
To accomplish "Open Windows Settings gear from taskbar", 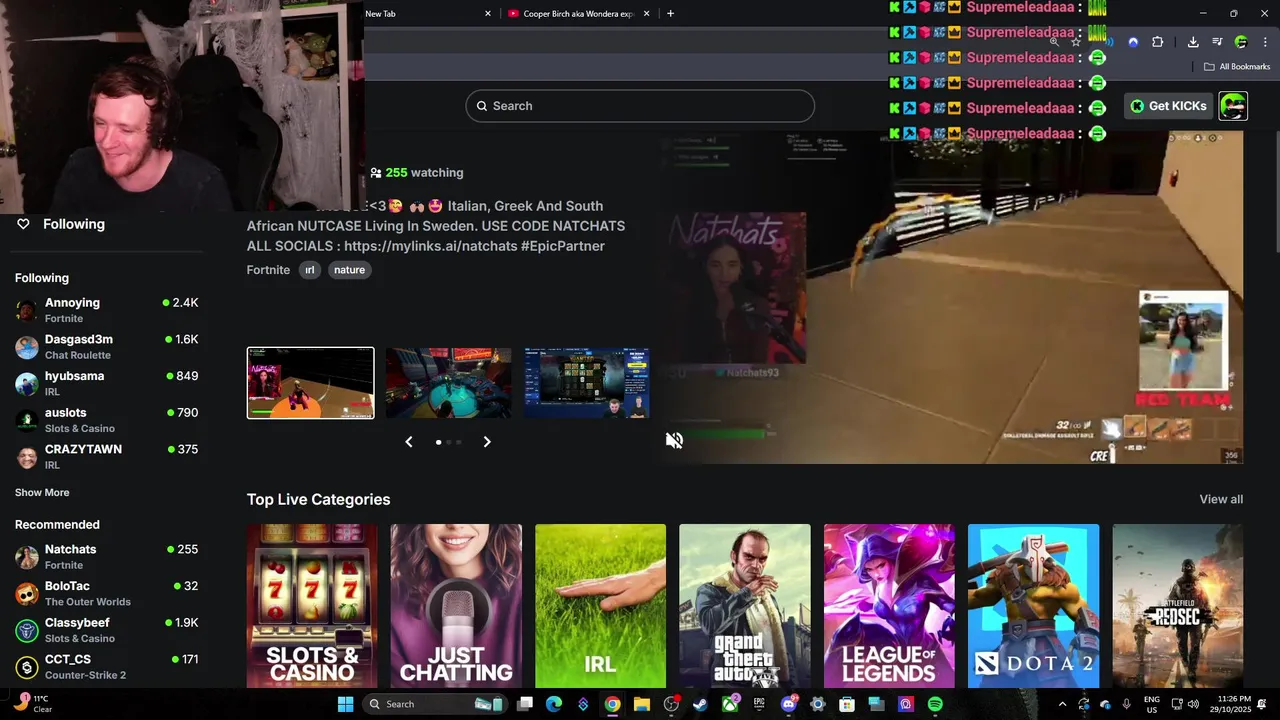I will tap(818, 704).
